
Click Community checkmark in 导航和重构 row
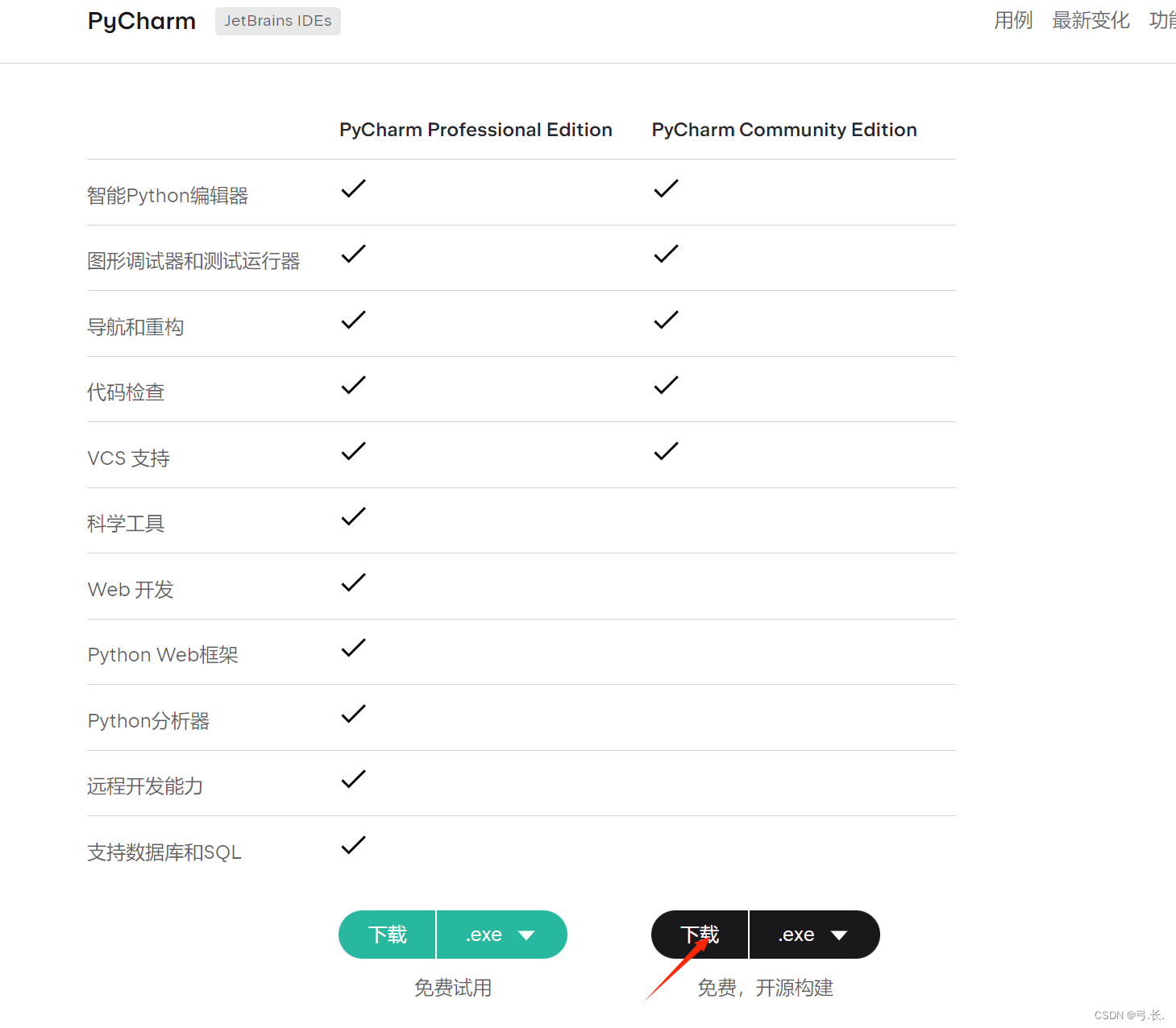pyautogui.click(x=666, y=320)
